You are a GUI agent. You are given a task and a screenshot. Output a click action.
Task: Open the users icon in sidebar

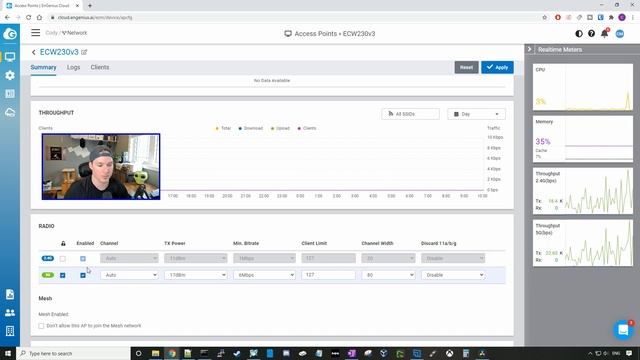pyautogui.click(x=10, y=313)
